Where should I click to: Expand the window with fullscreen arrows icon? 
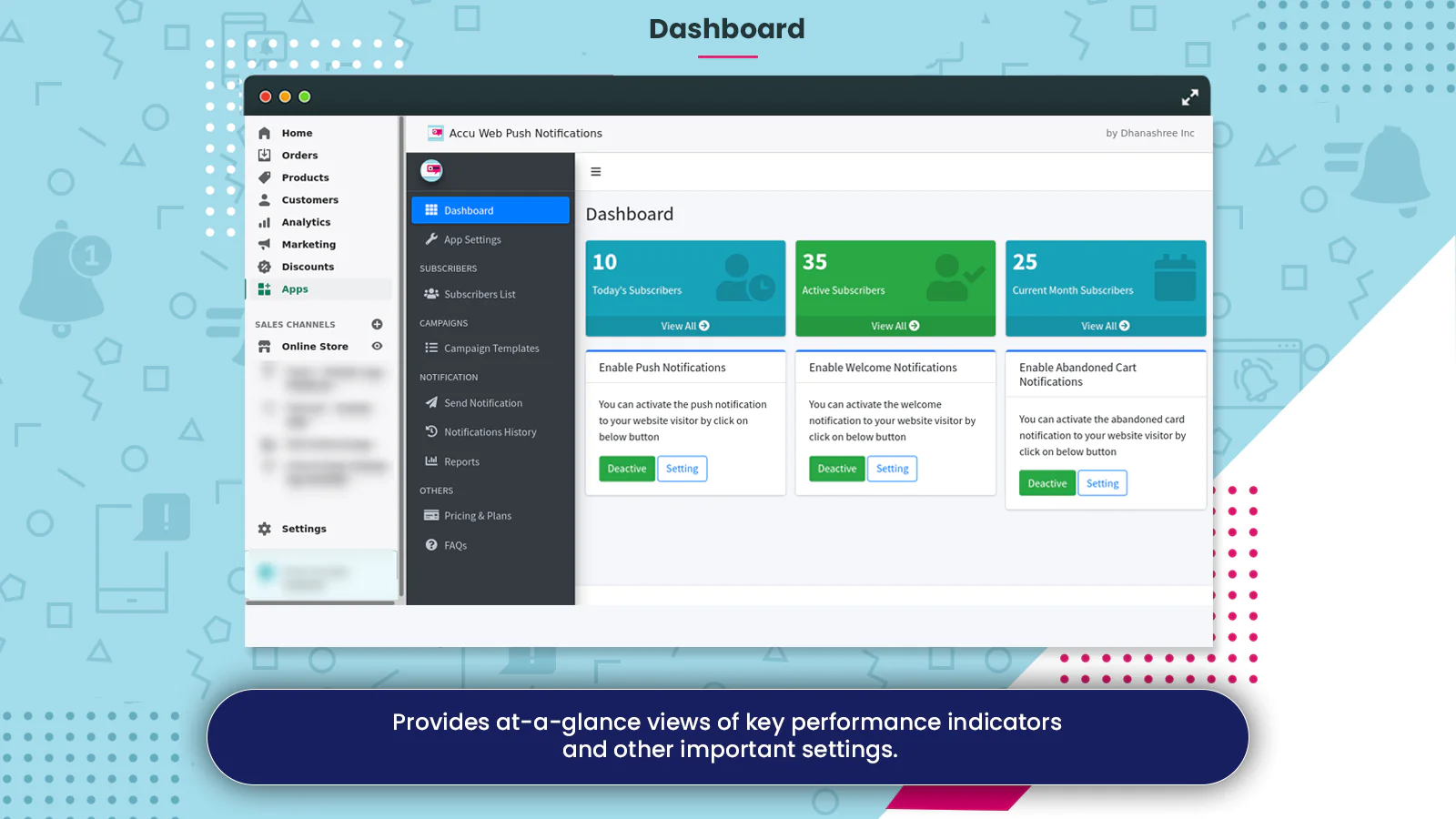pyautogui.click(x=1189, y=97)
